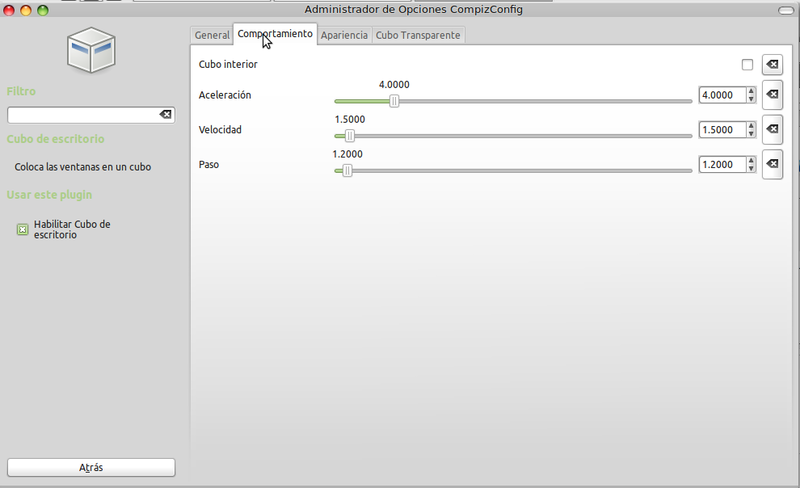
Task: Open the Cubo Transparente tab
Action: pos(417,35)
